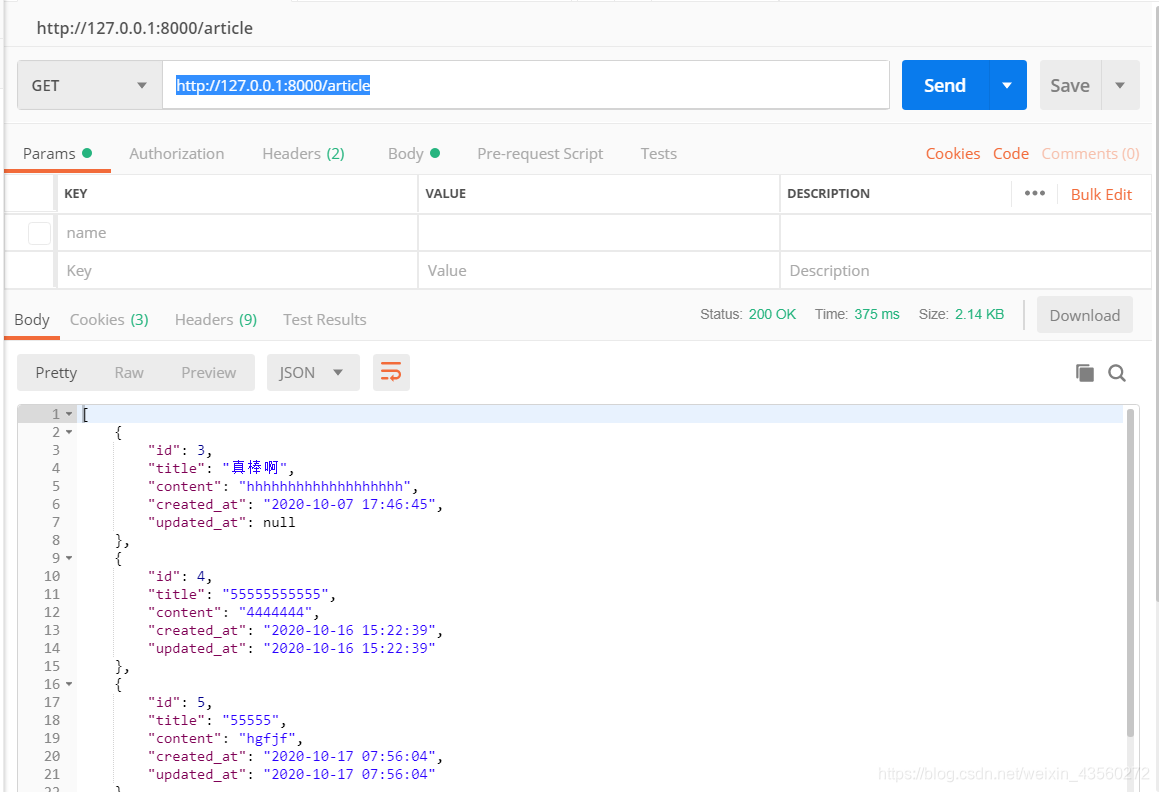This screenshot has width=1159, height=792.
Task: Switch to the Params tab
Action: coord(57,154)
